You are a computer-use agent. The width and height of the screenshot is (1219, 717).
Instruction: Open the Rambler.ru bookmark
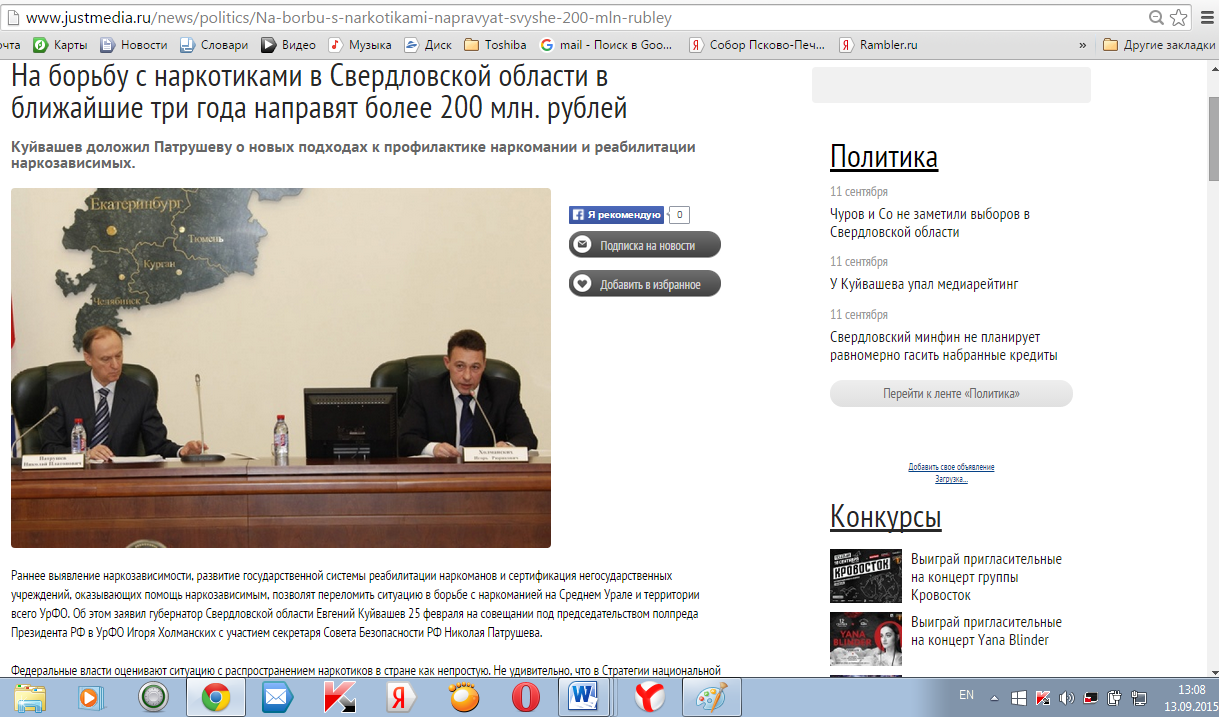pyautogui.click(x=878, y=45)
